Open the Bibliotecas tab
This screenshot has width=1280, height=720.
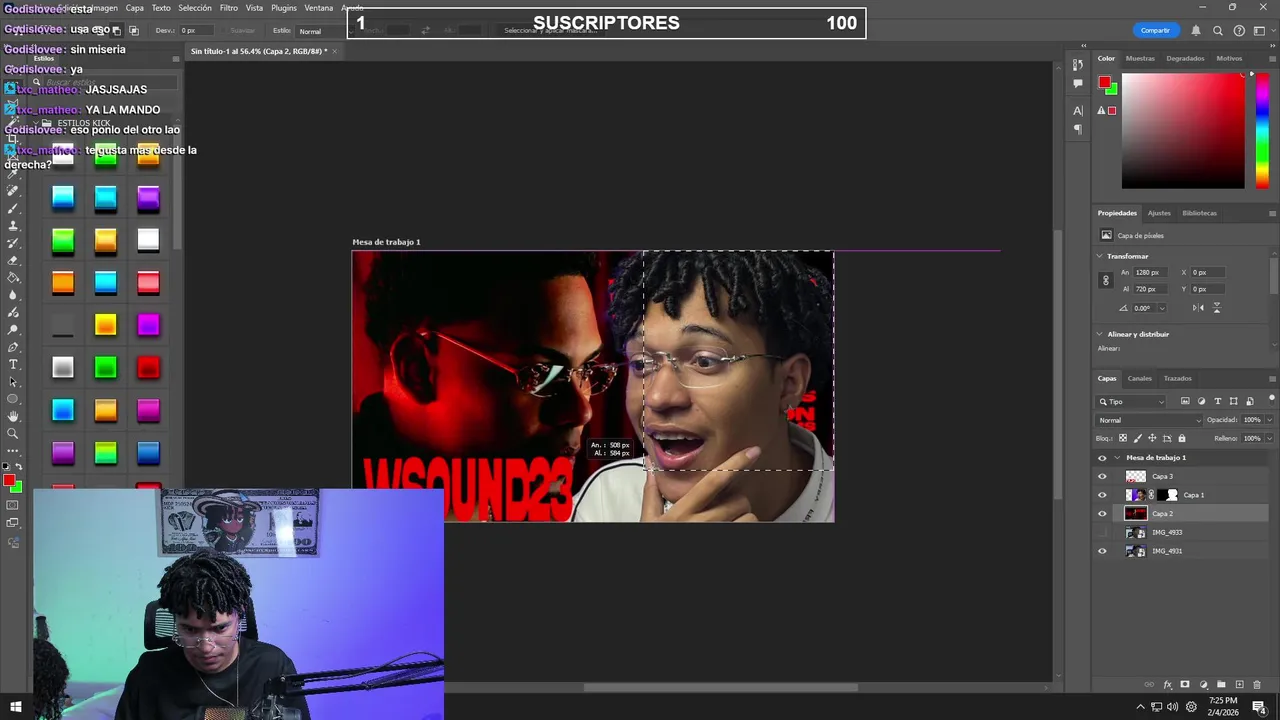[x=1199, y=213]
